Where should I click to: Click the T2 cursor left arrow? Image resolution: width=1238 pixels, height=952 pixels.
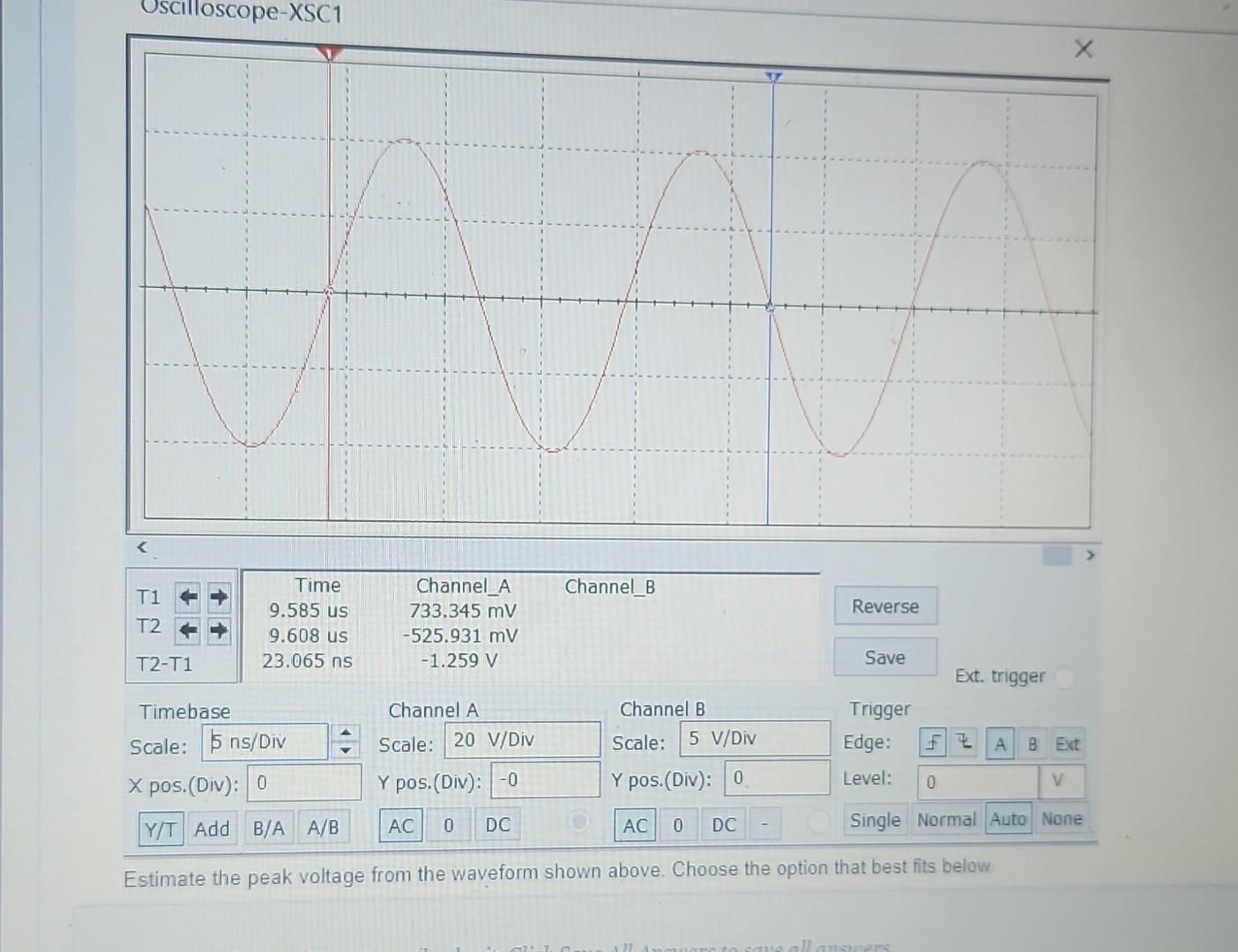pos(185,629)
